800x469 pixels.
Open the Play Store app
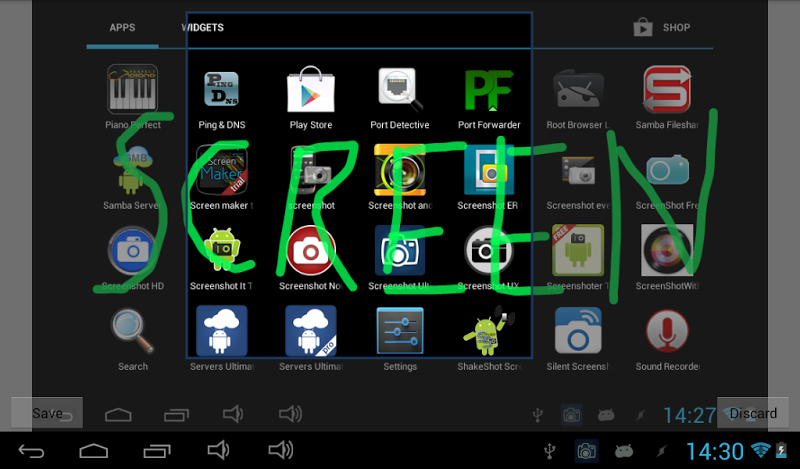click(x=311, y=89)
